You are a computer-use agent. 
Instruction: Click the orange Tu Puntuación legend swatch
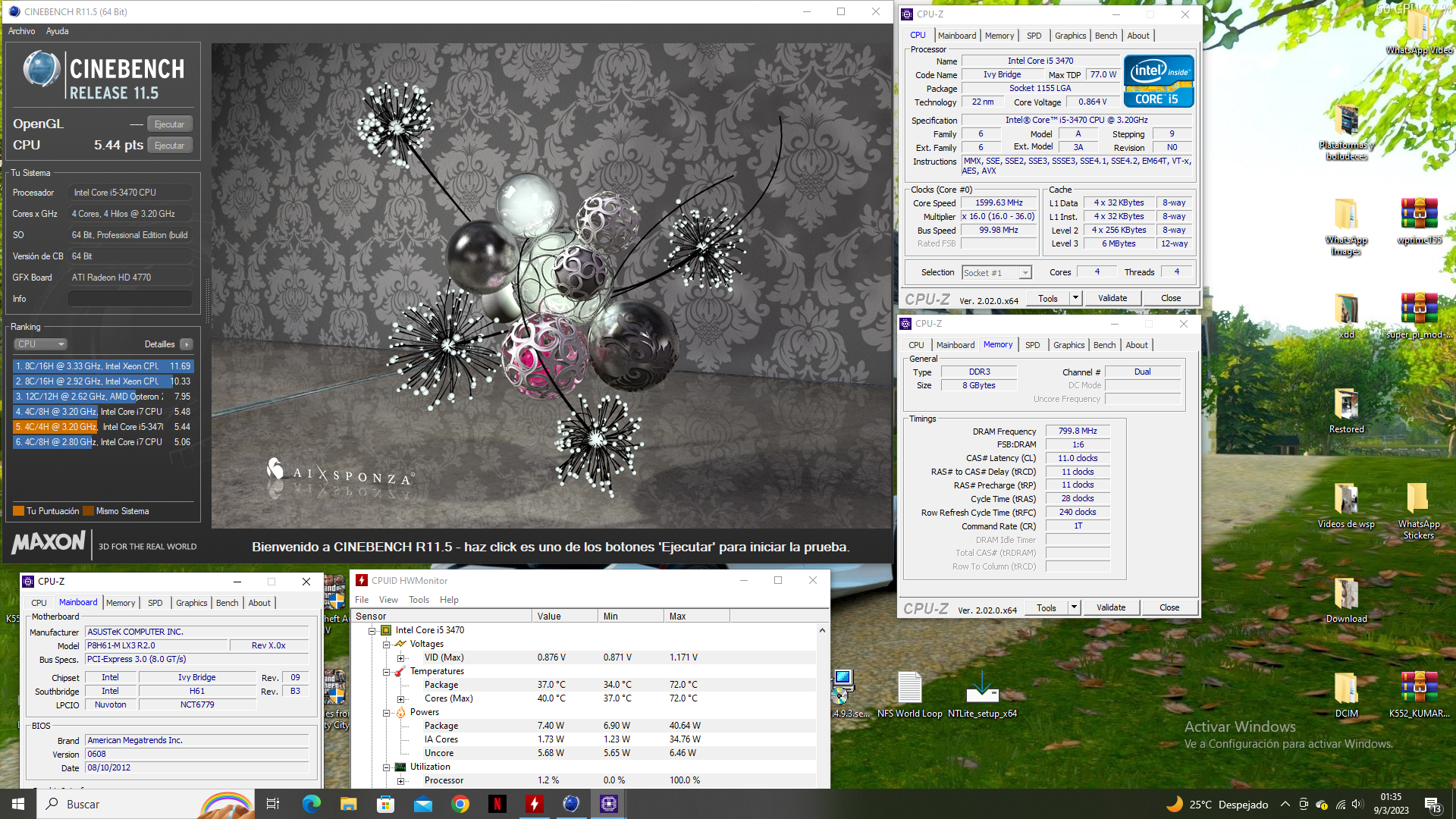[19, 511]
